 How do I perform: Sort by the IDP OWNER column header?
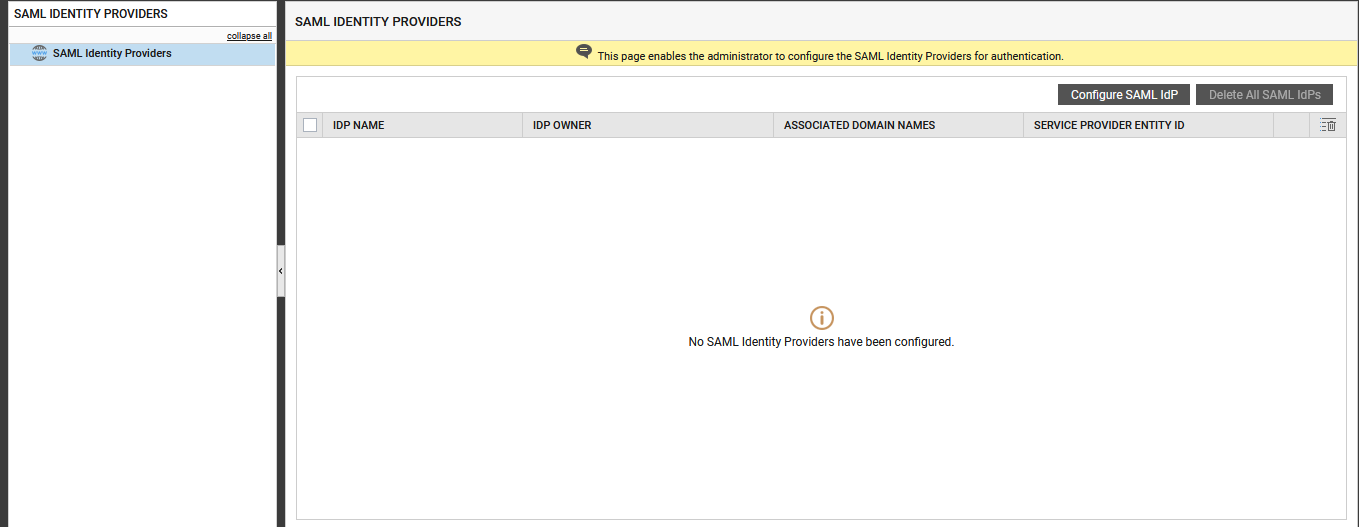[562, 126]
